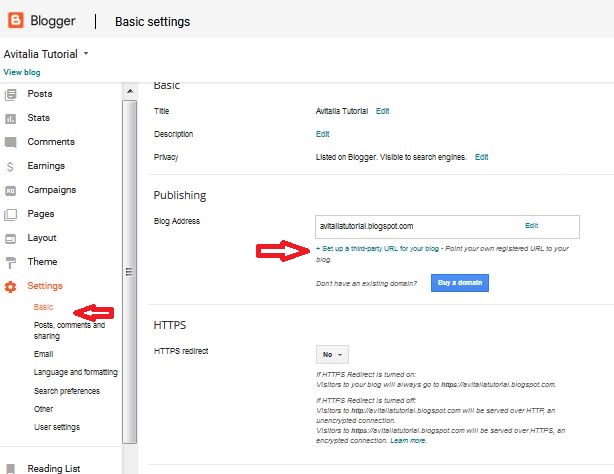Open Theme section
Viewport: 614px width, 474px height.
(42, 262)
